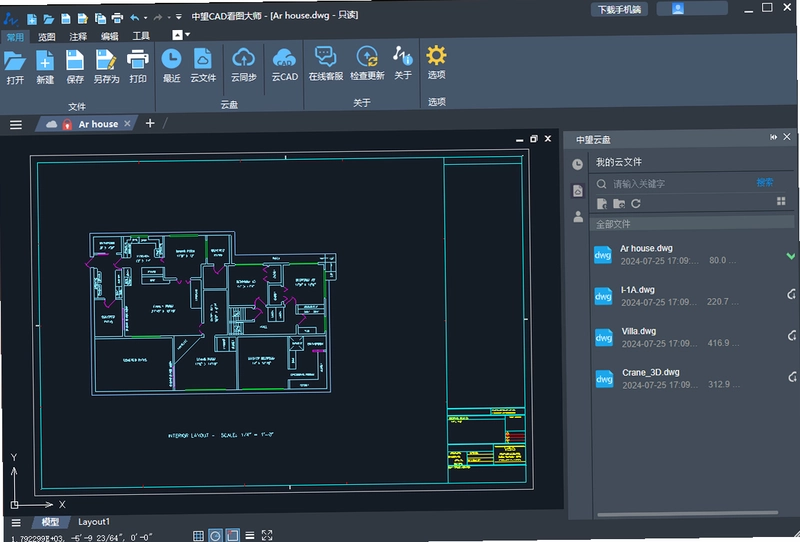Select the 常用 ribbon tab
This screenshot has width=800, height=542.
click(x=15, y=37)
